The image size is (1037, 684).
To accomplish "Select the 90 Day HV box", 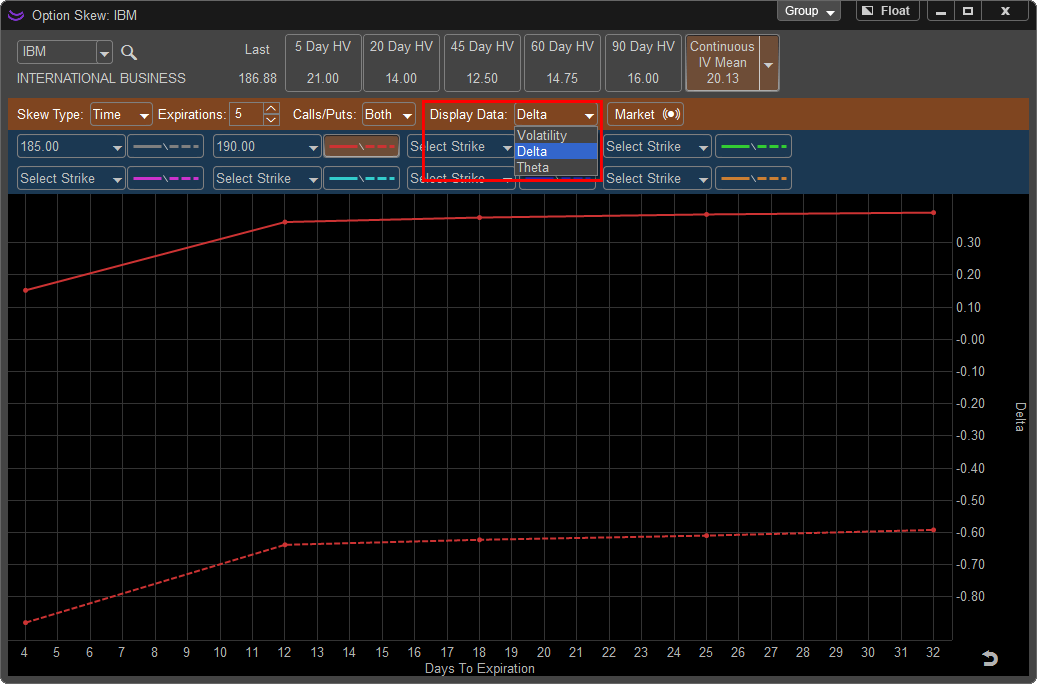I will 643,63.
